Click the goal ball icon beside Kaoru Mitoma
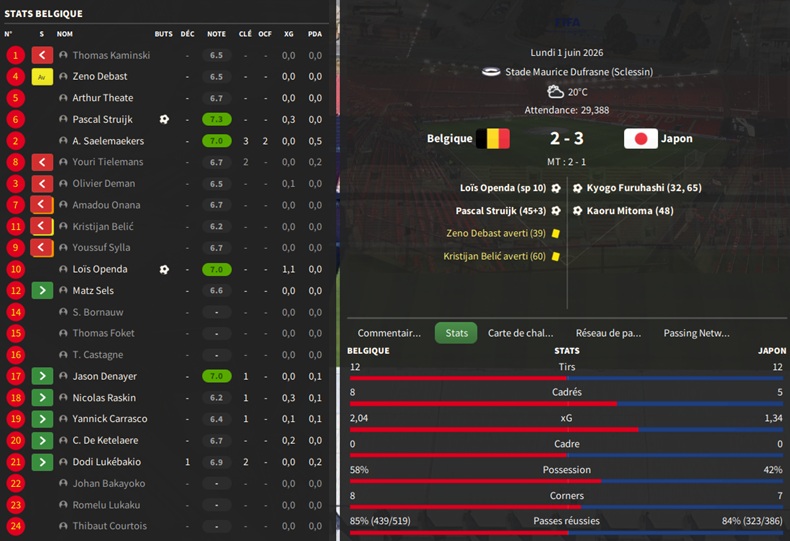 pyautogui.click(x=578, y=211)
